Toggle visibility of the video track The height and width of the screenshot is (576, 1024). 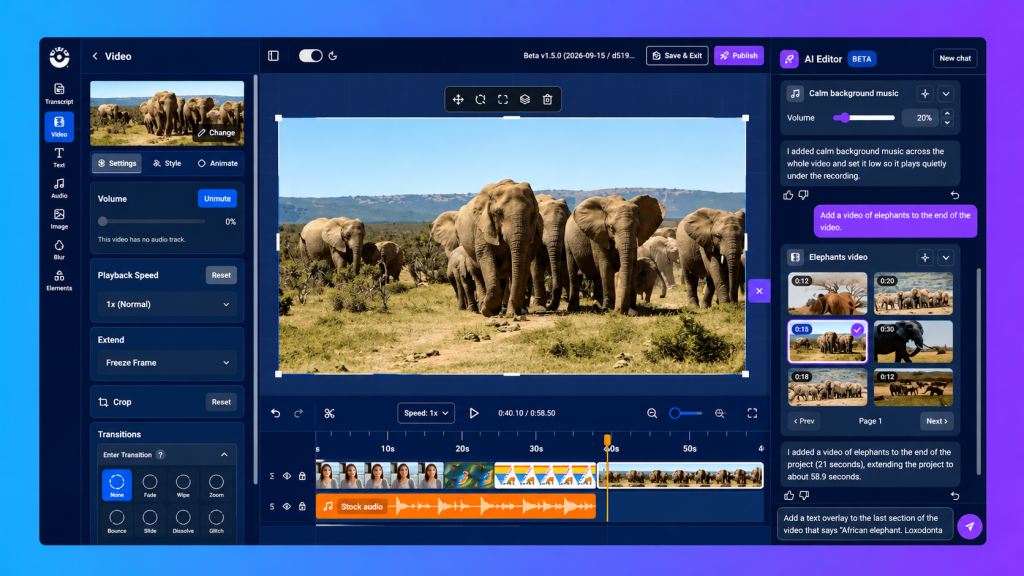point(287,476)
